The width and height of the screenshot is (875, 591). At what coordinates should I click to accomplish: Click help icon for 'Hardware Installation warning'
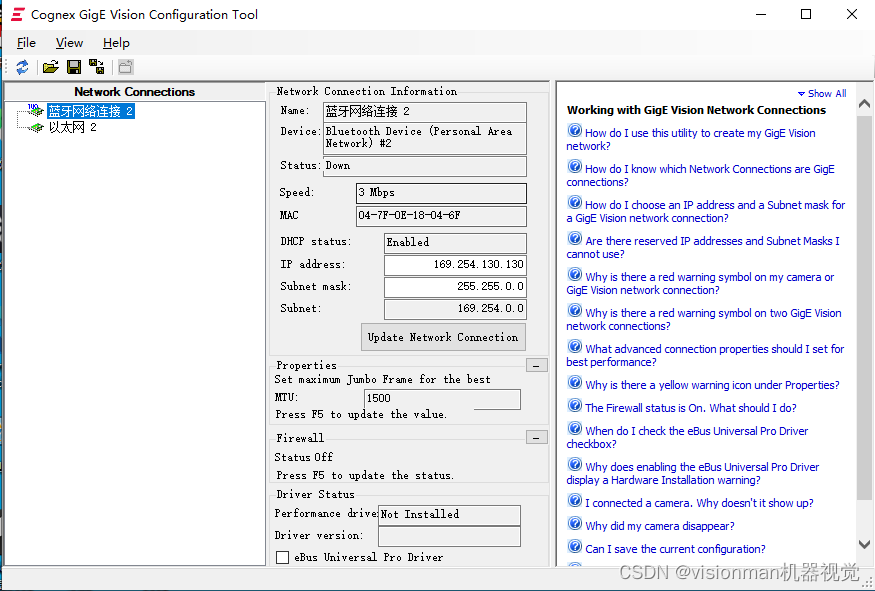tap(575, 464)
